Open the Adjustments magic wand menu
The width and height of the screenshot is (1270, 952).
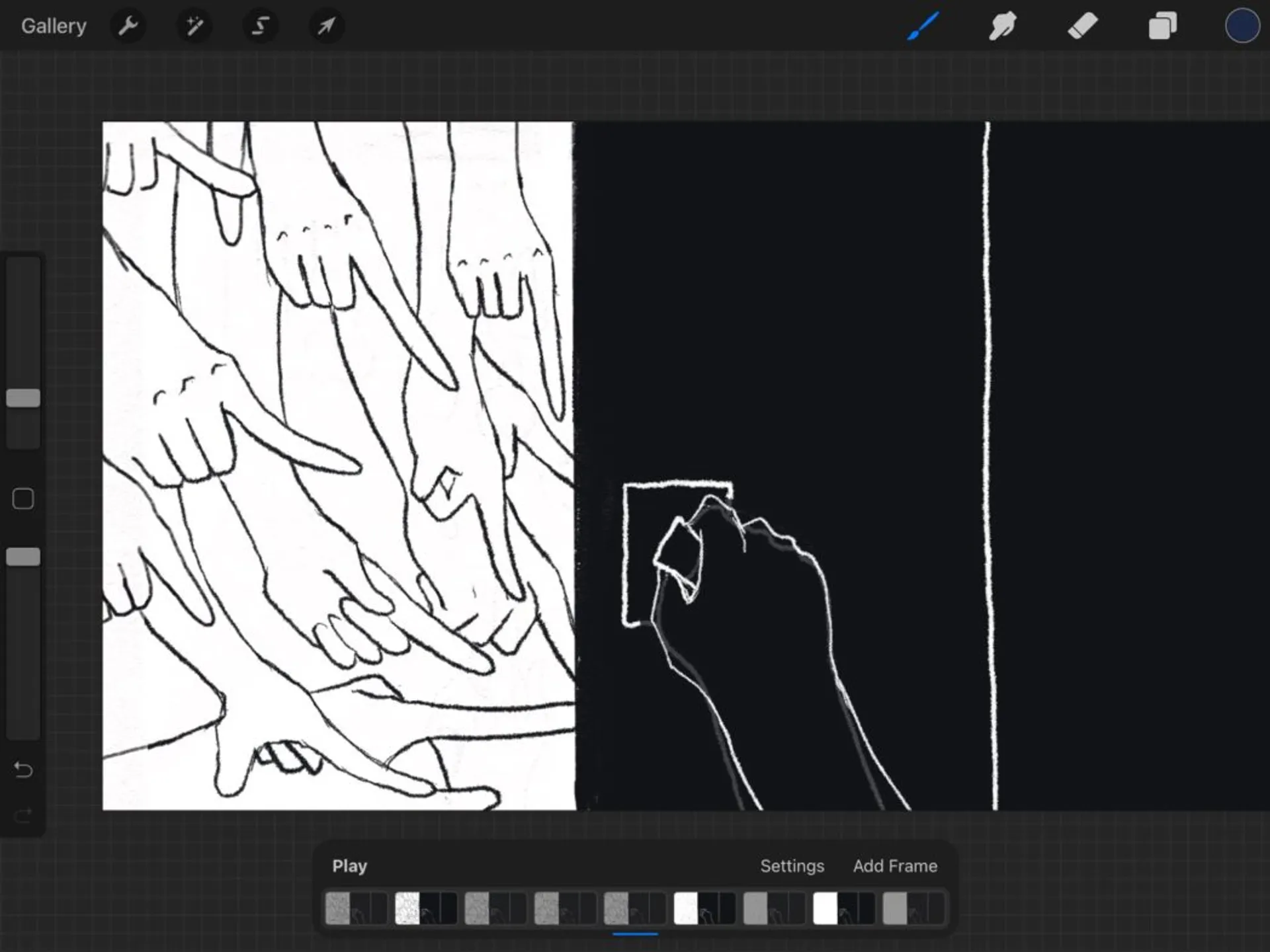(194, 26)
